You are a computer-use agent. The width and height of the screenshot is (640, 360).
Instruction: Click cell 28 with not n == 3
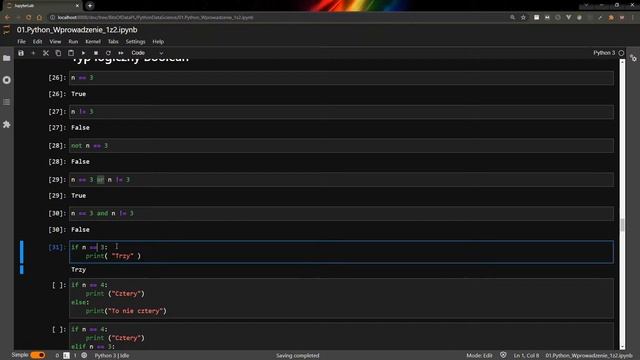coord(341,146)
